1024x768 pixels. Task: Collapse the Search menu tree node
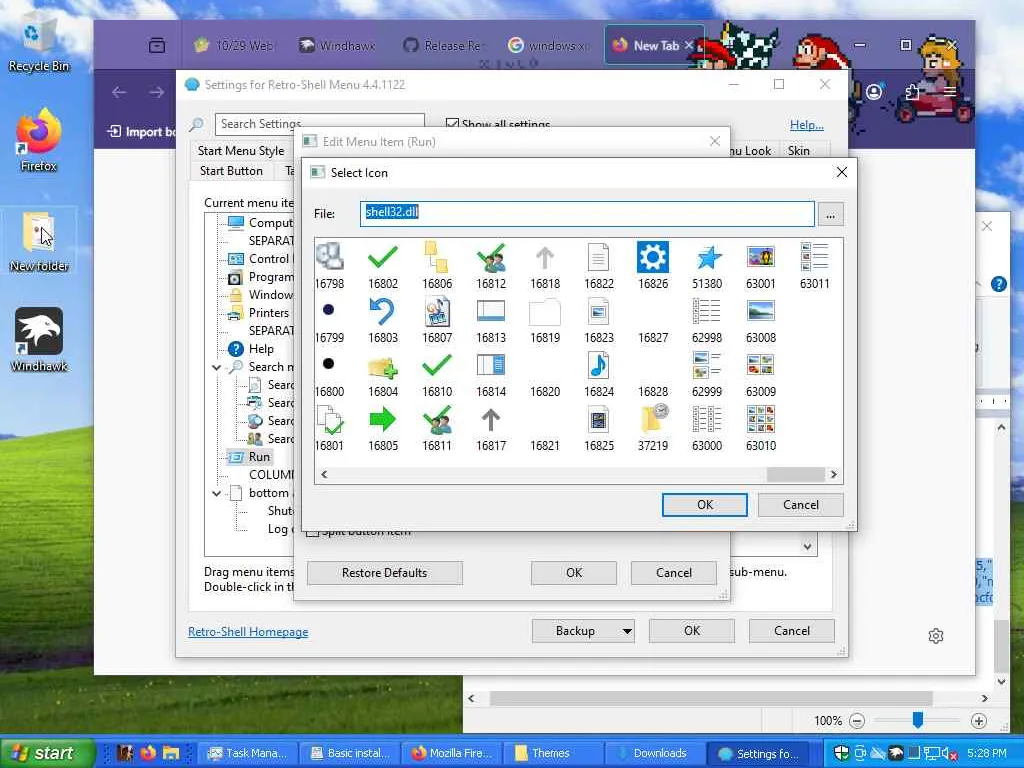(216, 368)
